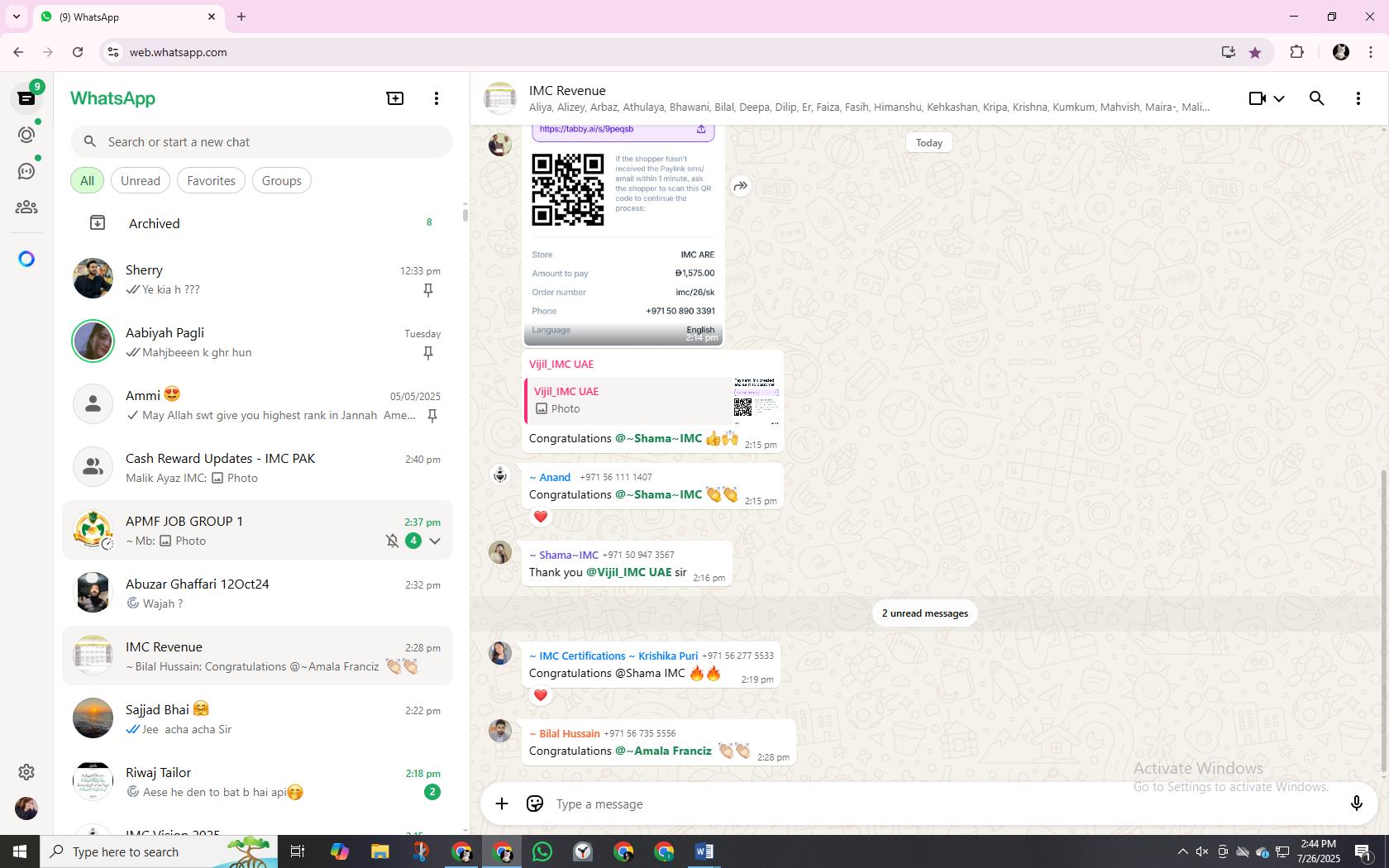
Task: Open Abuzar Ghaffari 12Oct24 chat
Action: [257, 593]
